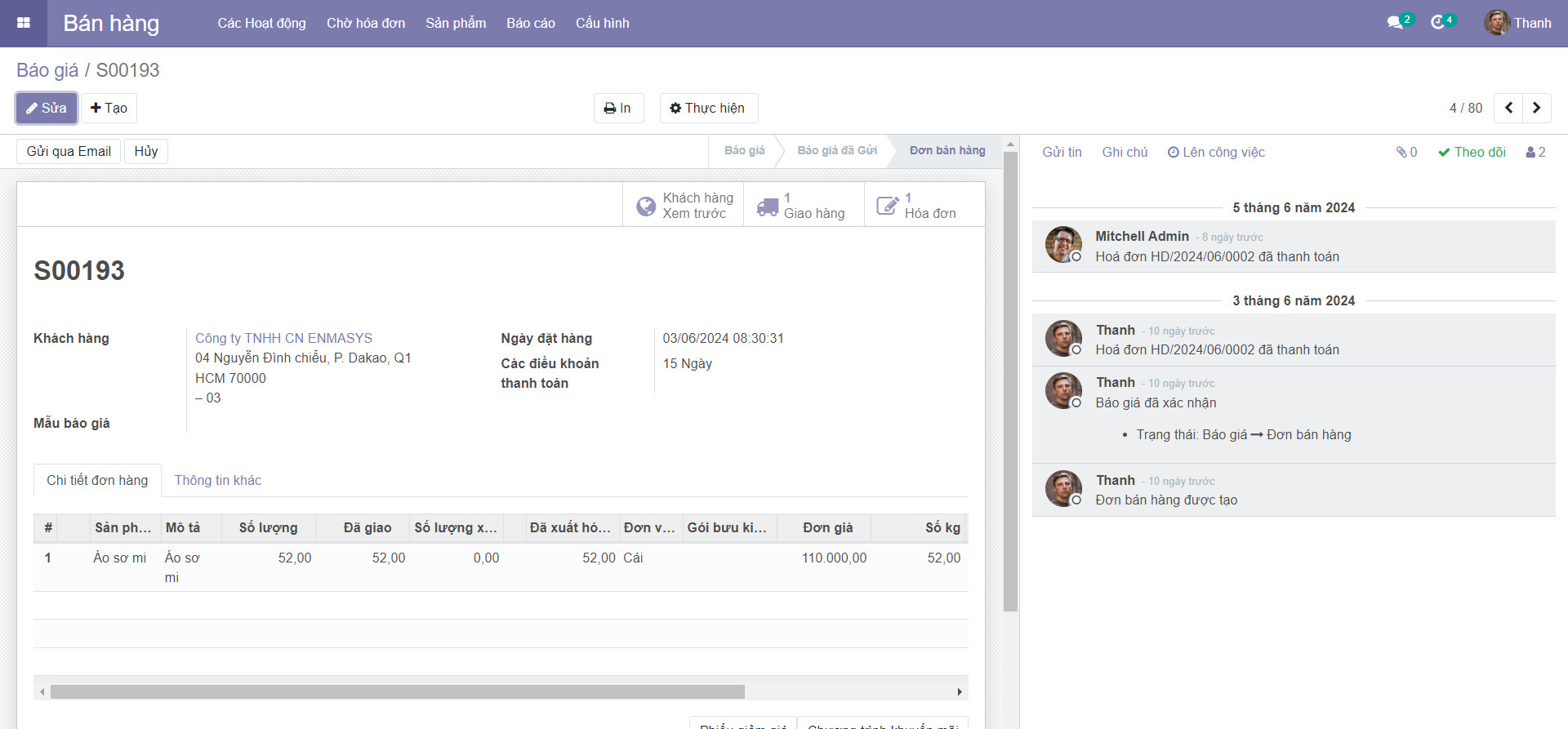Open the conversations chat bubble icon
The image size is (1568, 729).
pyautogui.click(x=1395, y=23)
